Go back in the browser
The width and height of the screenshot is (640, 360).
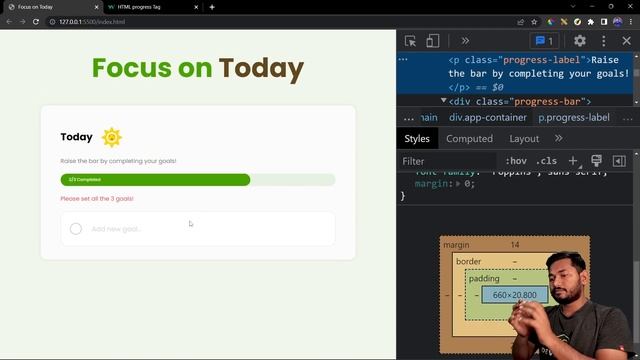tap(9, 22)
